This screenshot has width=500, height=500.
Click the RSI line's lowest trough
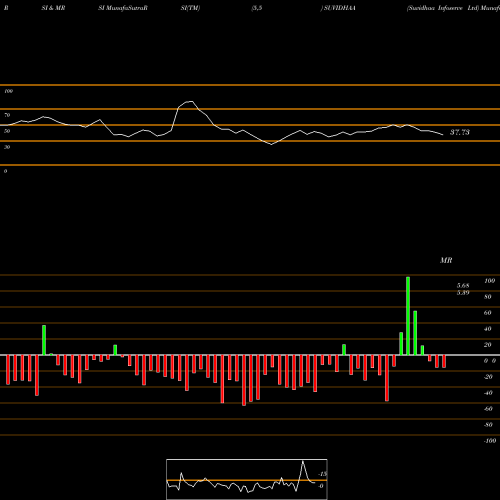[x=271, y=144]
